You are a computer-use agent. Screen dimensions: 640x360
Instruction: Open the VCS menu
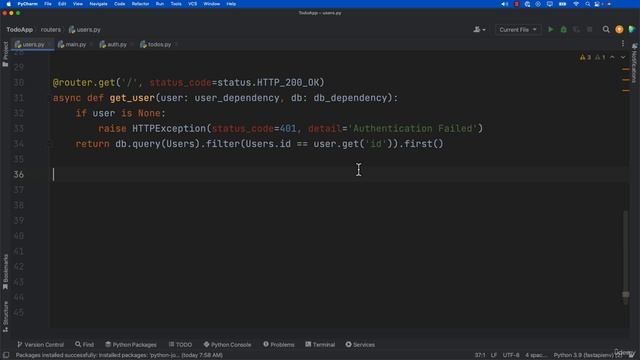tap(193, 4)
